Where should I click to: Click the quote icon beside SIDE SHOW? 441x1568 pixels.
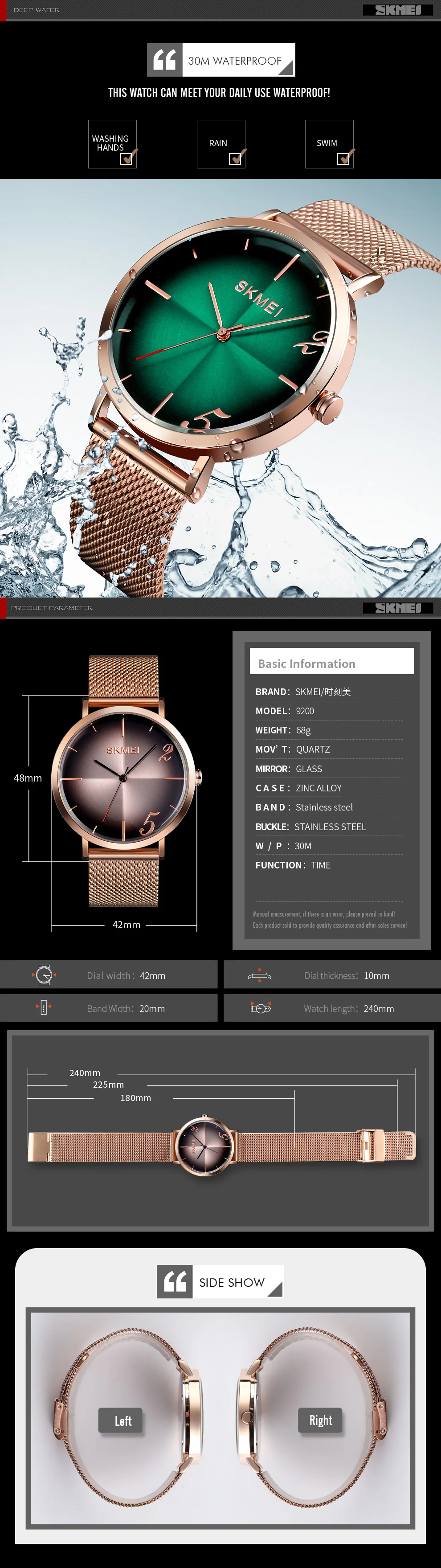175,1281
